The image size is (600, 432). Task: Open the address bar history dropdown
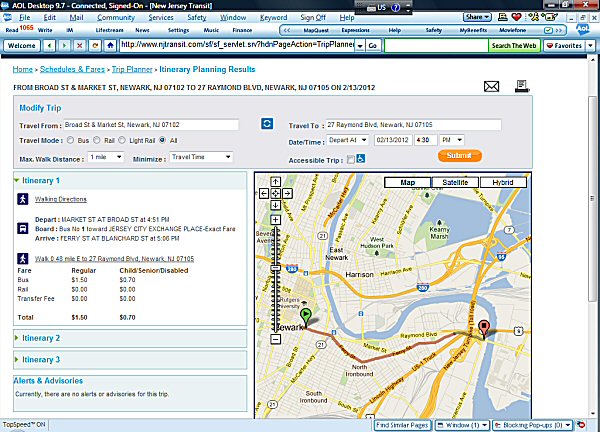click(x=360, y=46)
